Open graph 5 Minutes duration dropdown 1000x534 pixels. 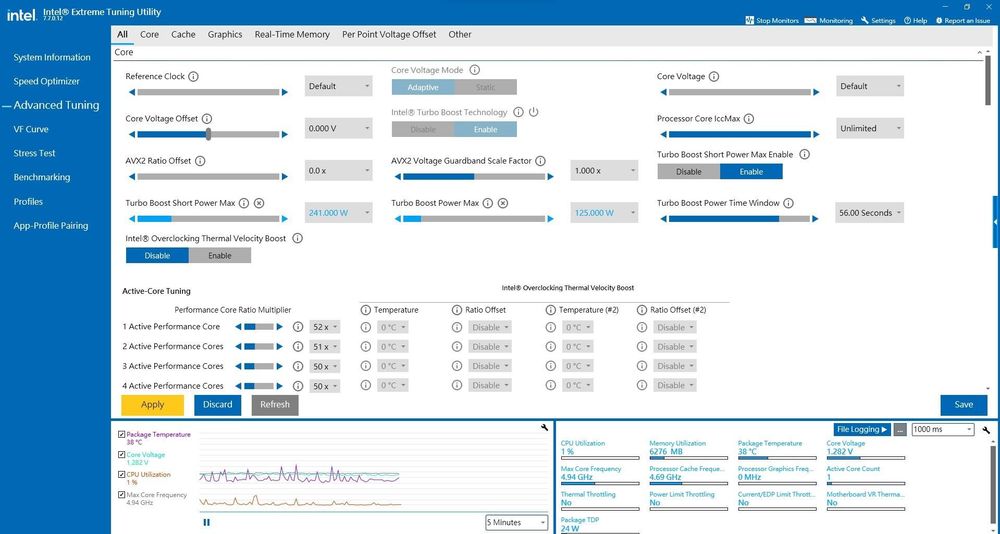point(516,523)
